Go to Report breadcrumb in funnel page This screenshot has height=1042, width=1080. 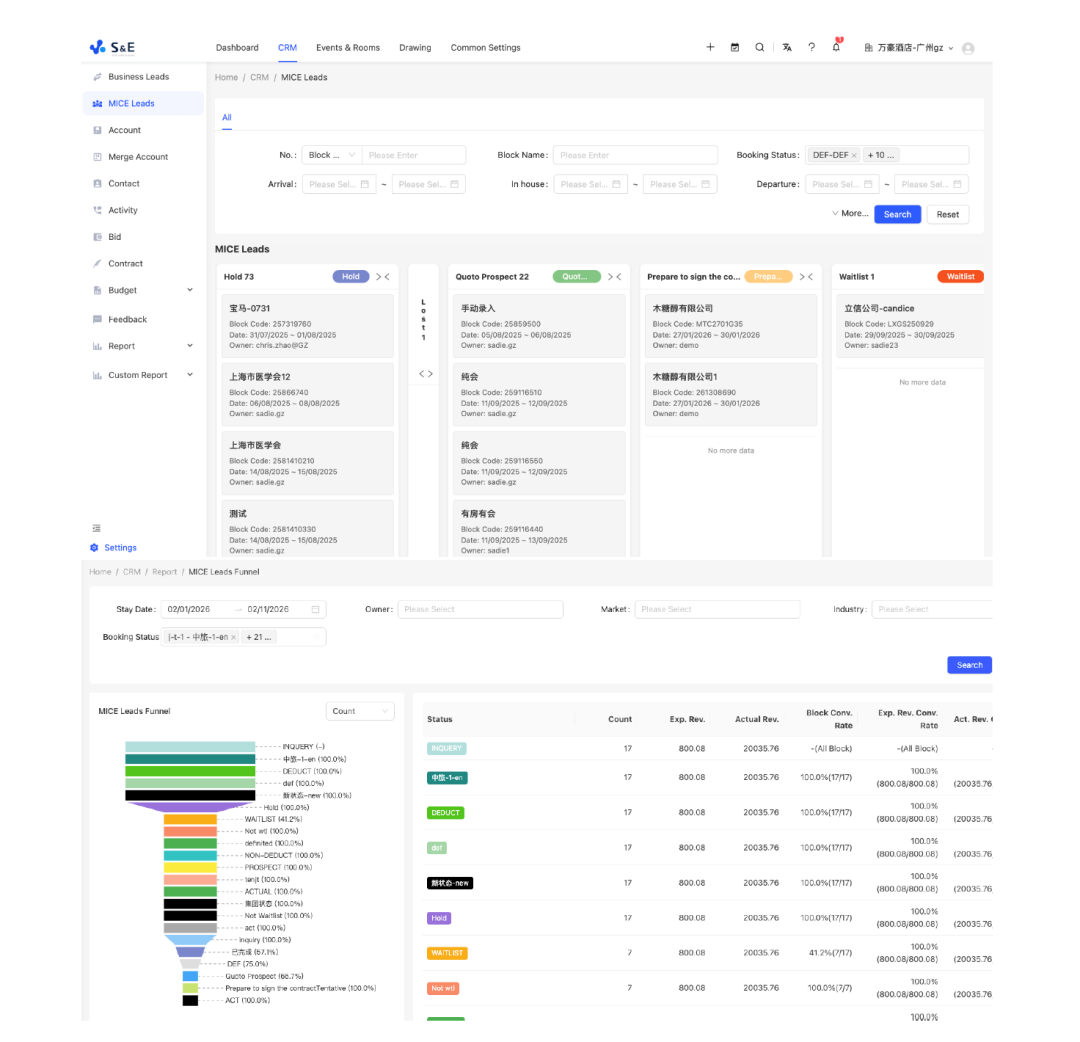pyautogui.click(x=165, y=572)
